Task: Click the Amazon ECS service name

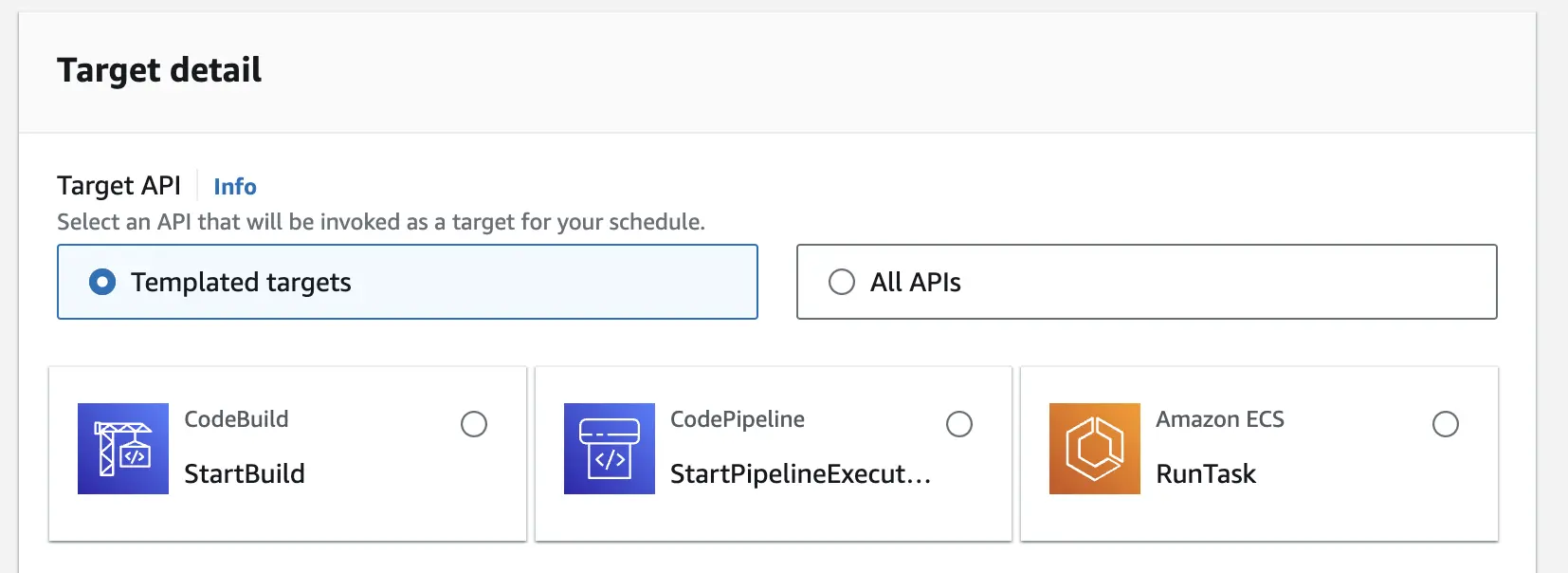Action: point(1220,419)
